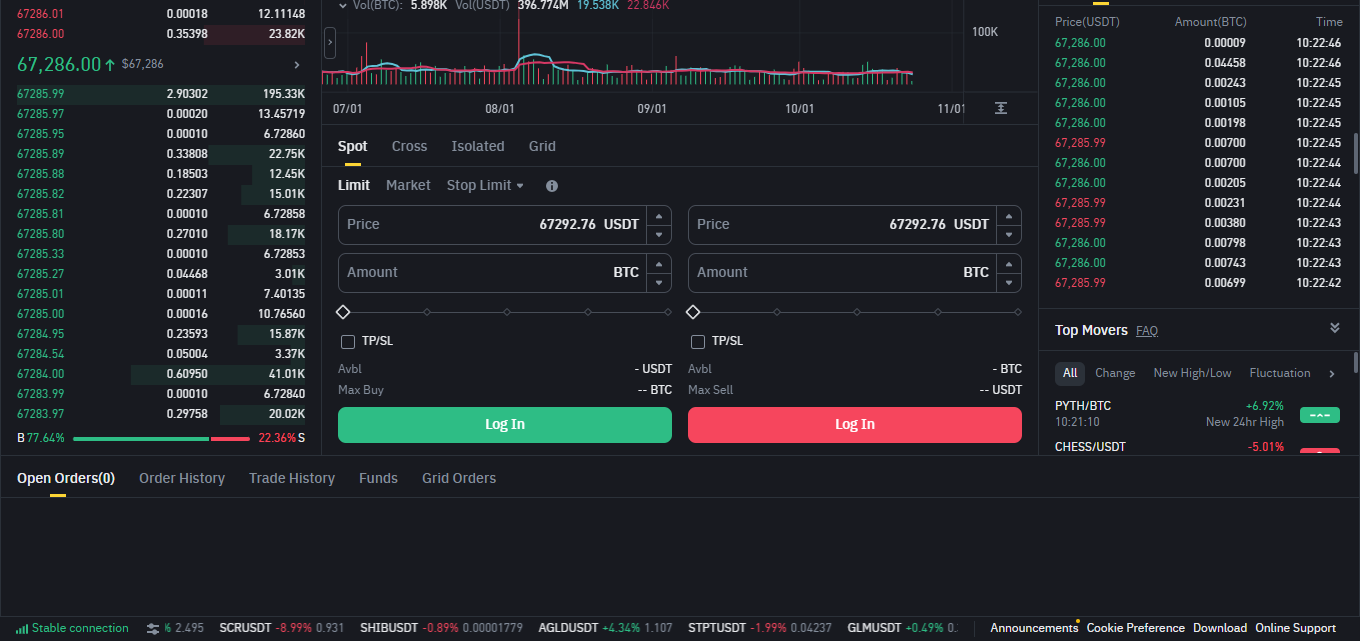Viewport: 1360px width, 641px height.
Task: Open the Top Movers FAQ link
Action: pos(1147,331)
